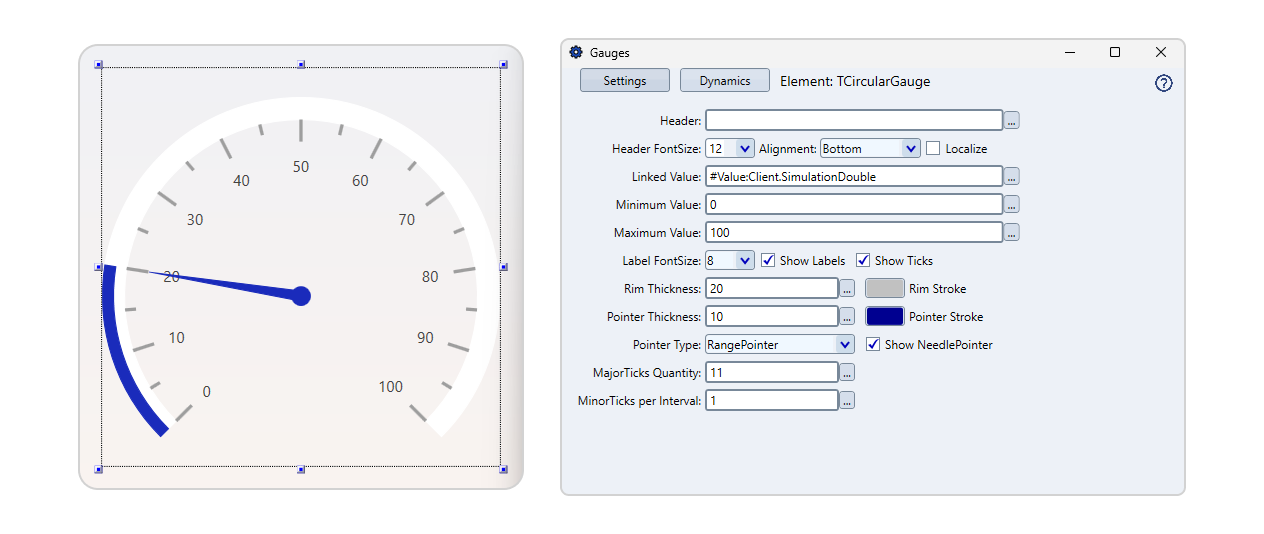Click ellipsis button beside Rim Thickness field

847,289
